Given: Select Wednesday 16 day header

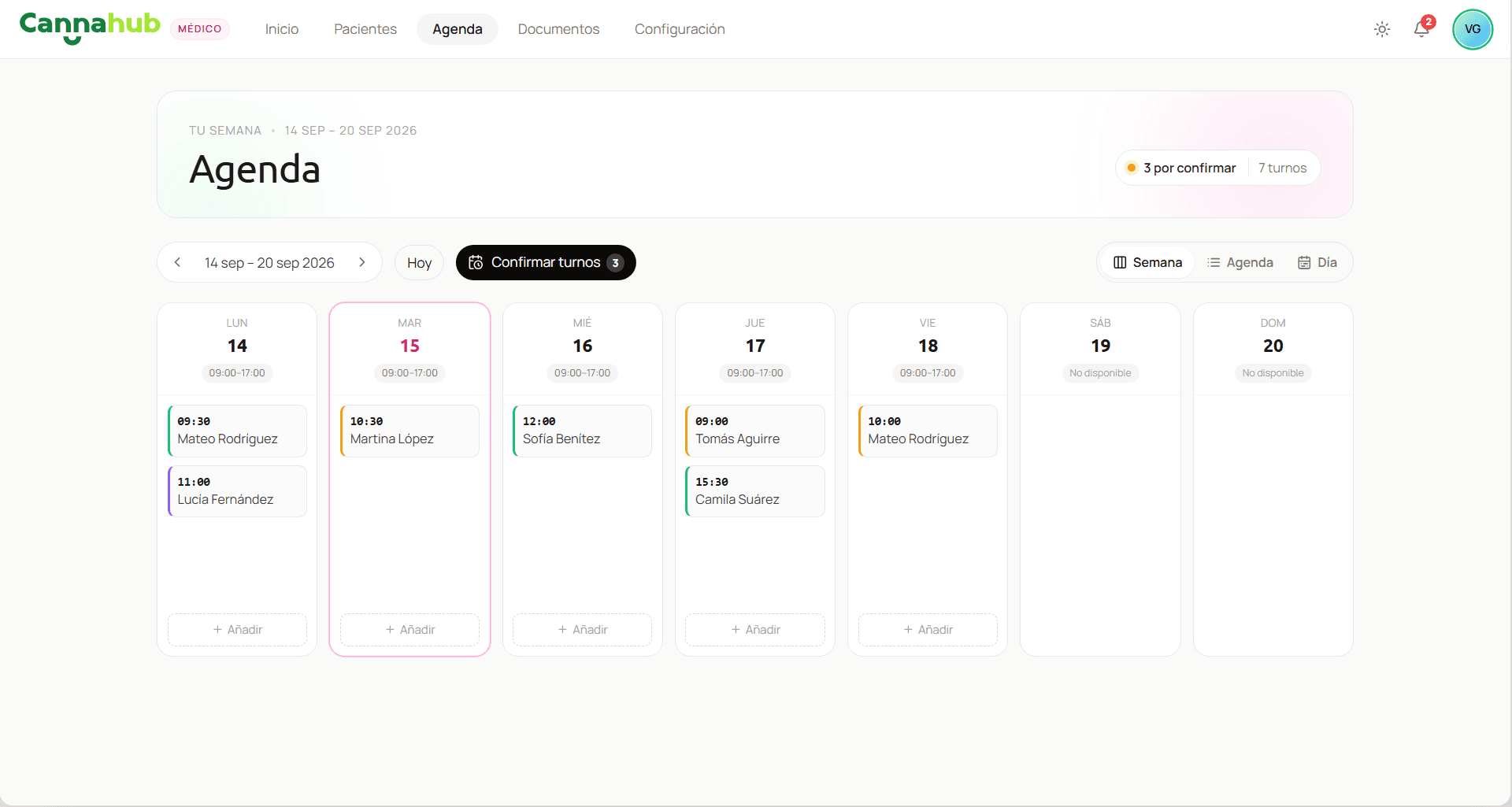Looking at the screenshot, I should click(x=582, y=349).
